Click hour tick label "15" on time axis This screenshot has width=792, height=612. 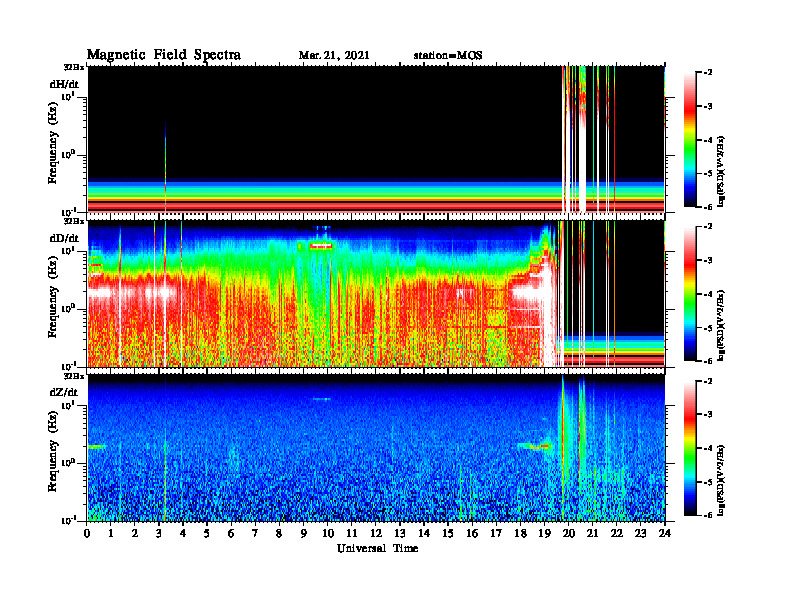(x=448, y=533)
